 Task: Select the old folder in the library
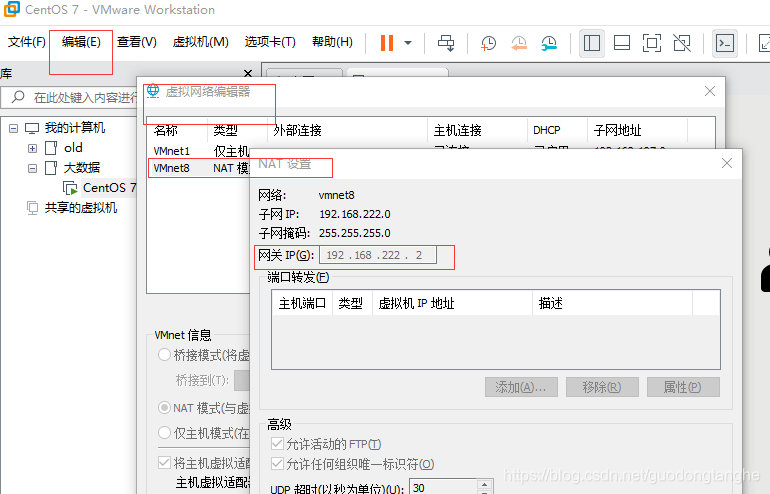tap(73, 148)
